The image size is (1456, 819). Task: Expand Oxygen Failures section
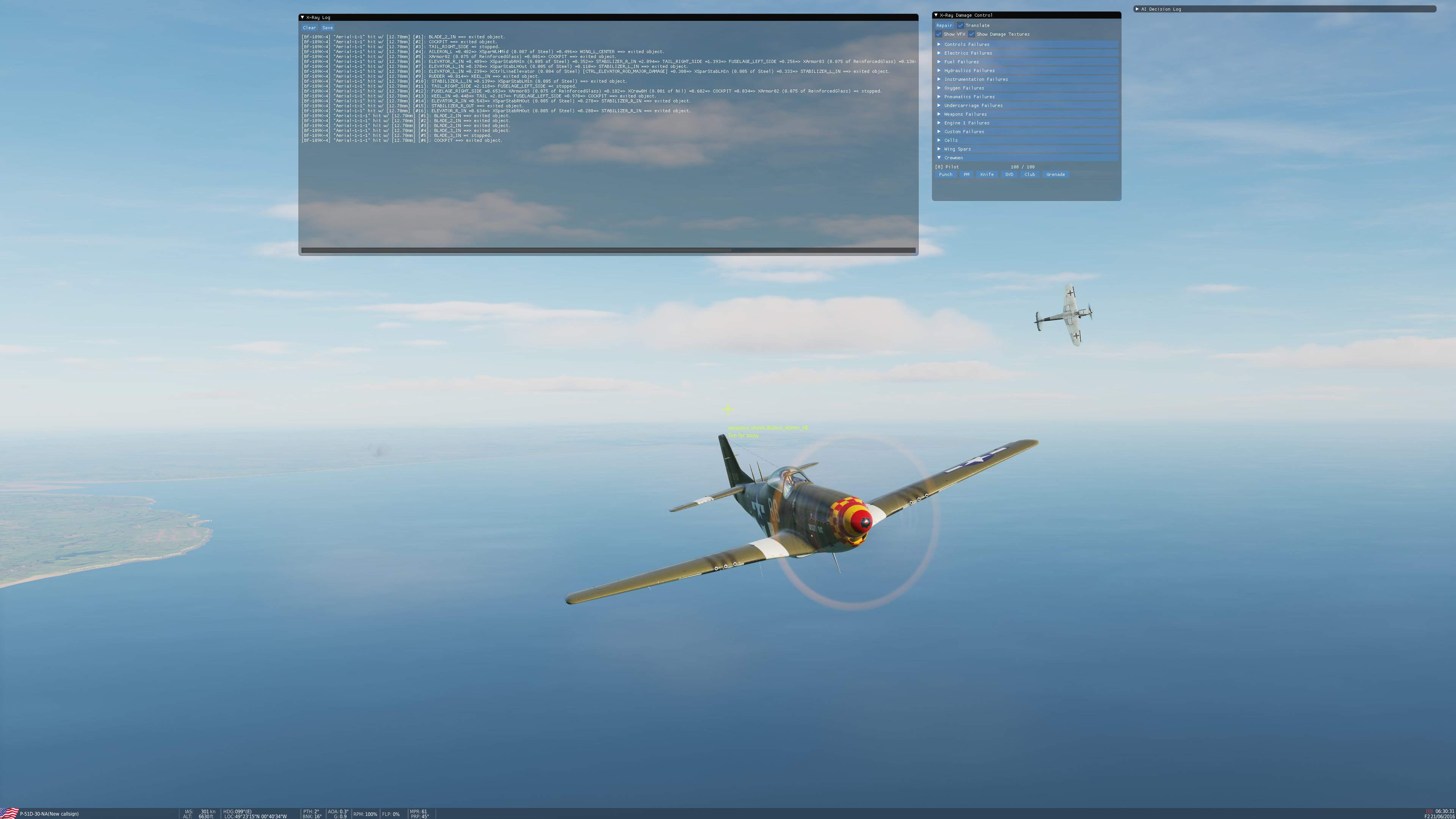pyautogui.click(x=1026, y=88)
